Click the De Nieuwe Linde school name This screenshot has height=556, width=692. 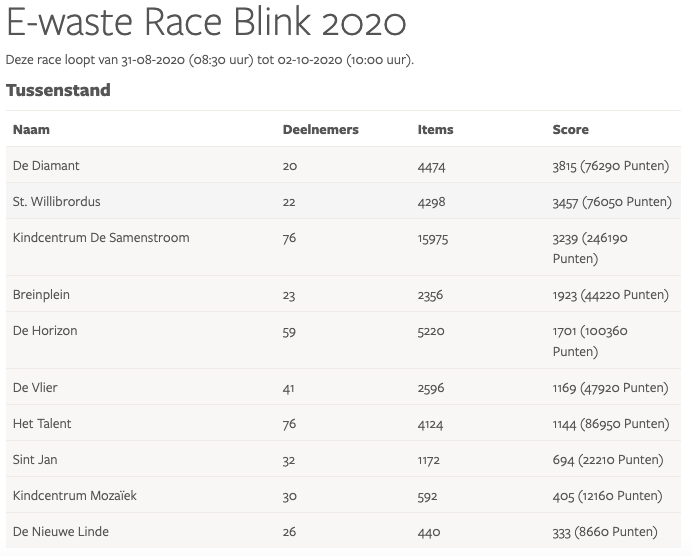point(61,532)
